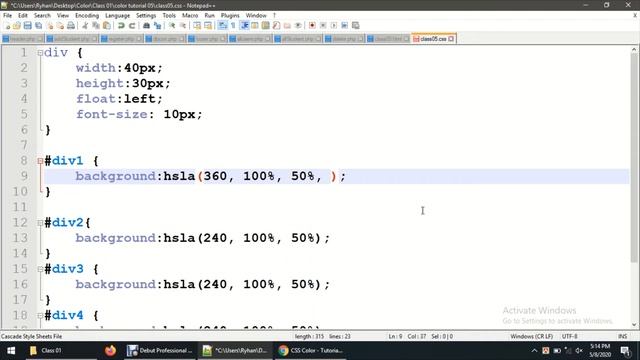Toggle synchronized horizontal scrolling

208,26
